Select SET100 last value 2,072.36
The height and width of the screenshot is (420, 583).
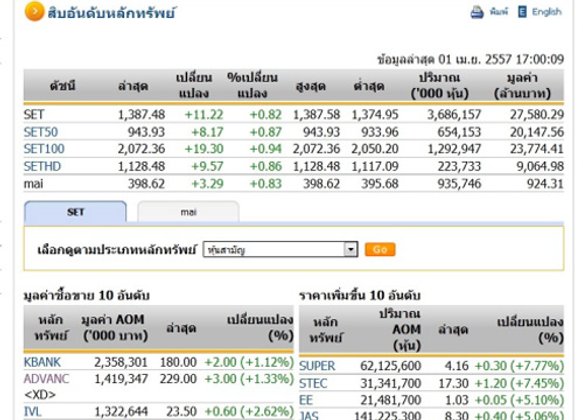point(141,149)
